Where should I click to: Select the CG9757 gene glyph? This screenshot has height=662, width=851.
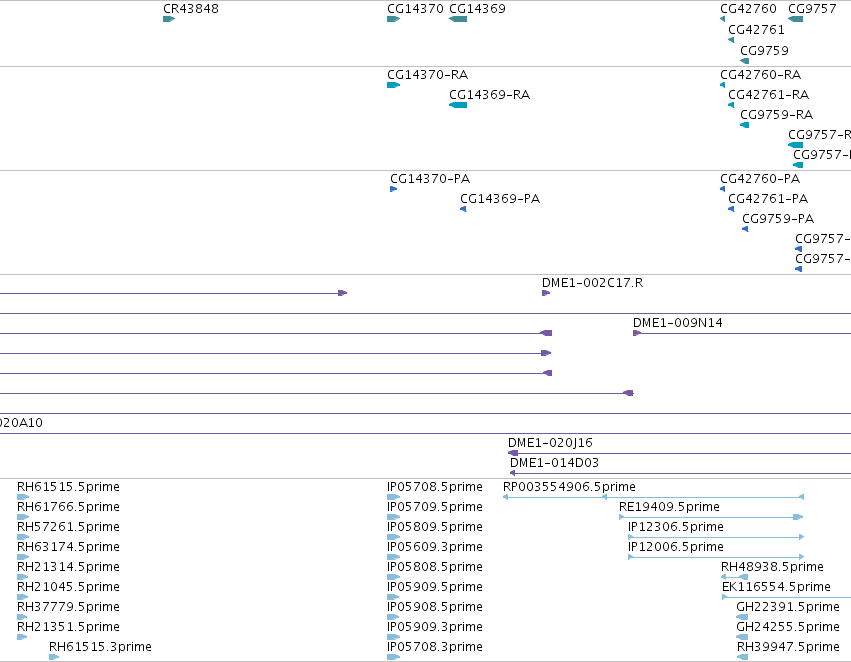coord(796,19)
